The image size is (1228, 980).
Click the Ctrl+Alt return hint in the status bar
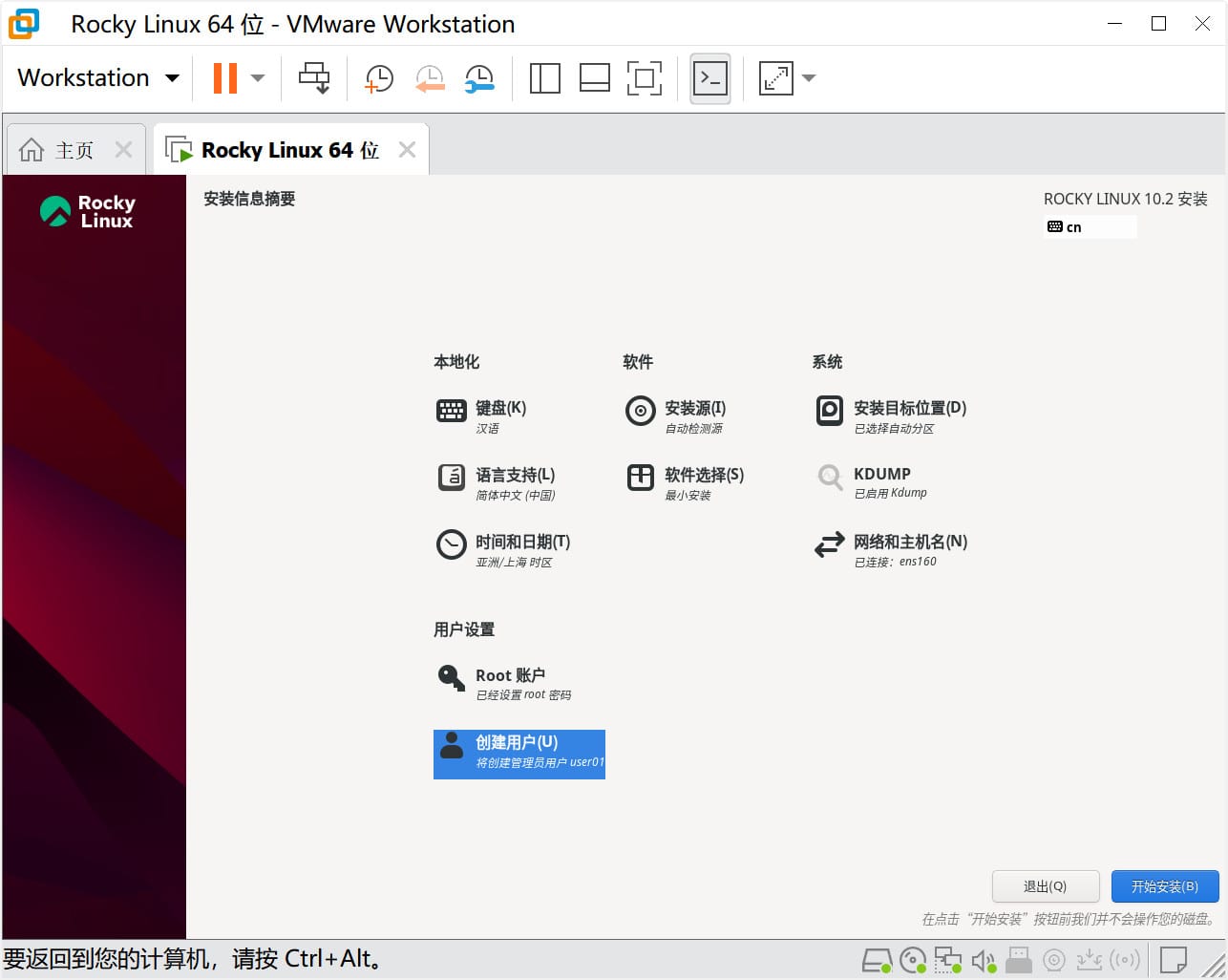(x=193, y=959)
